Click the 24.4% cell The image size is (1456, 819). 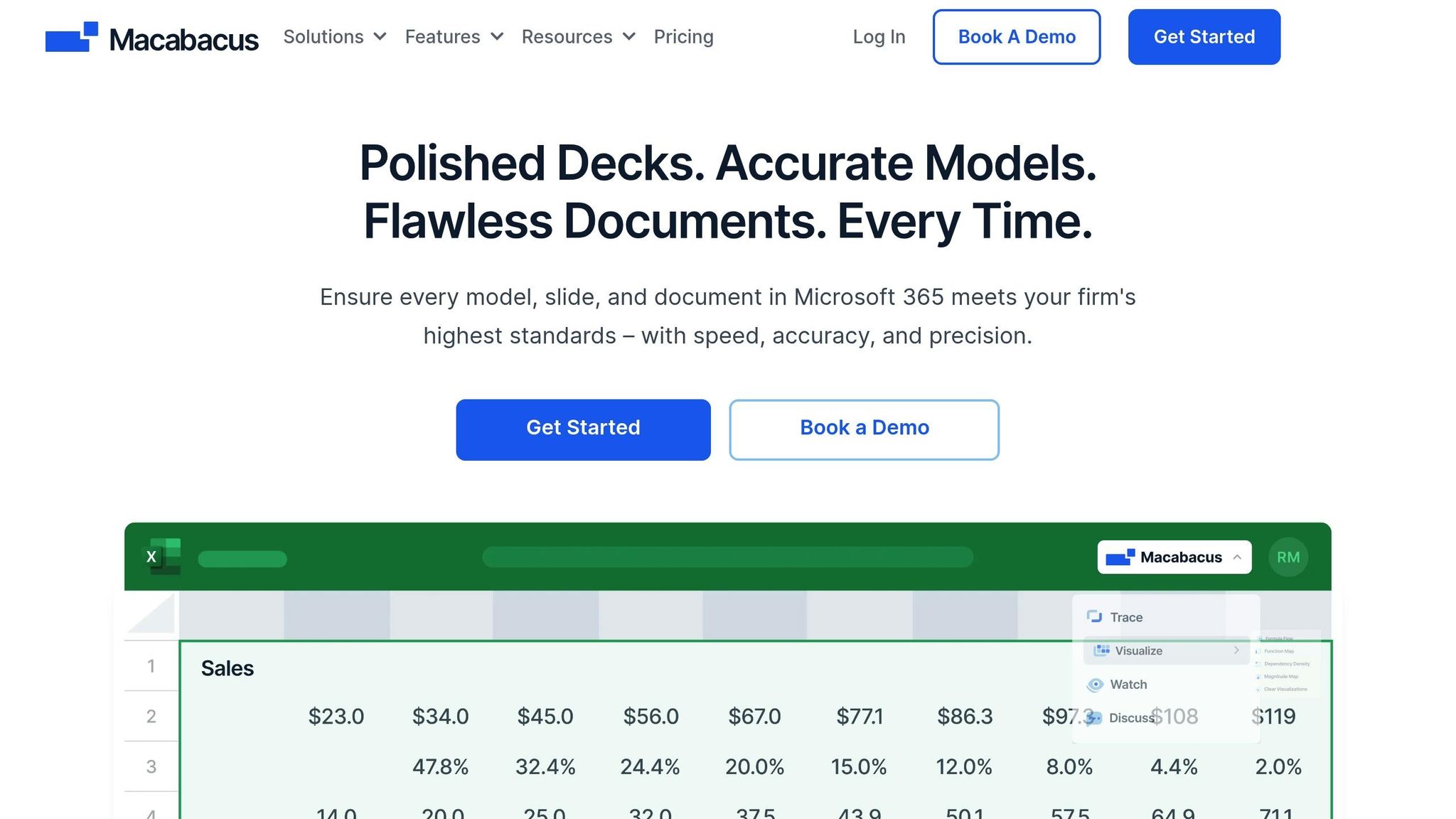650,767
